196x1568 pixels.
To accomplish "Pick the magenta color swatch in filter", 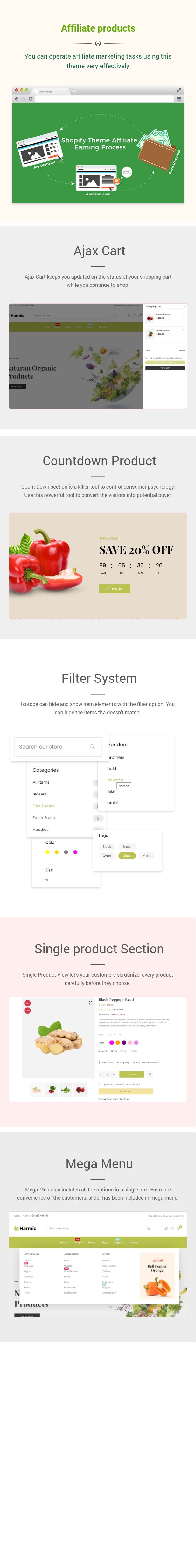I will tap(75, 852).
